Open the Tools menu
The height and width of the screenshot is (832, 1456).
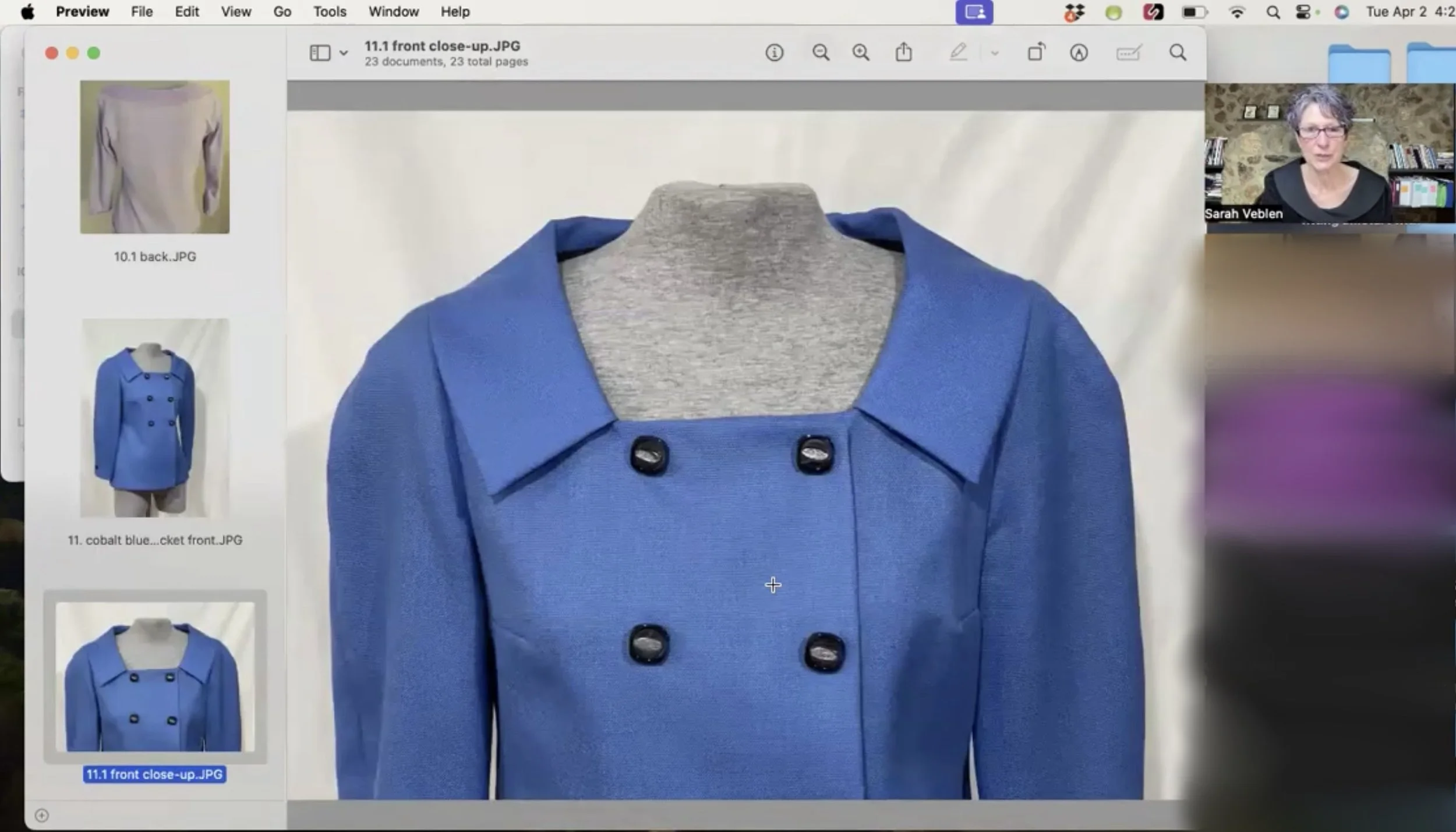point(330,12)
